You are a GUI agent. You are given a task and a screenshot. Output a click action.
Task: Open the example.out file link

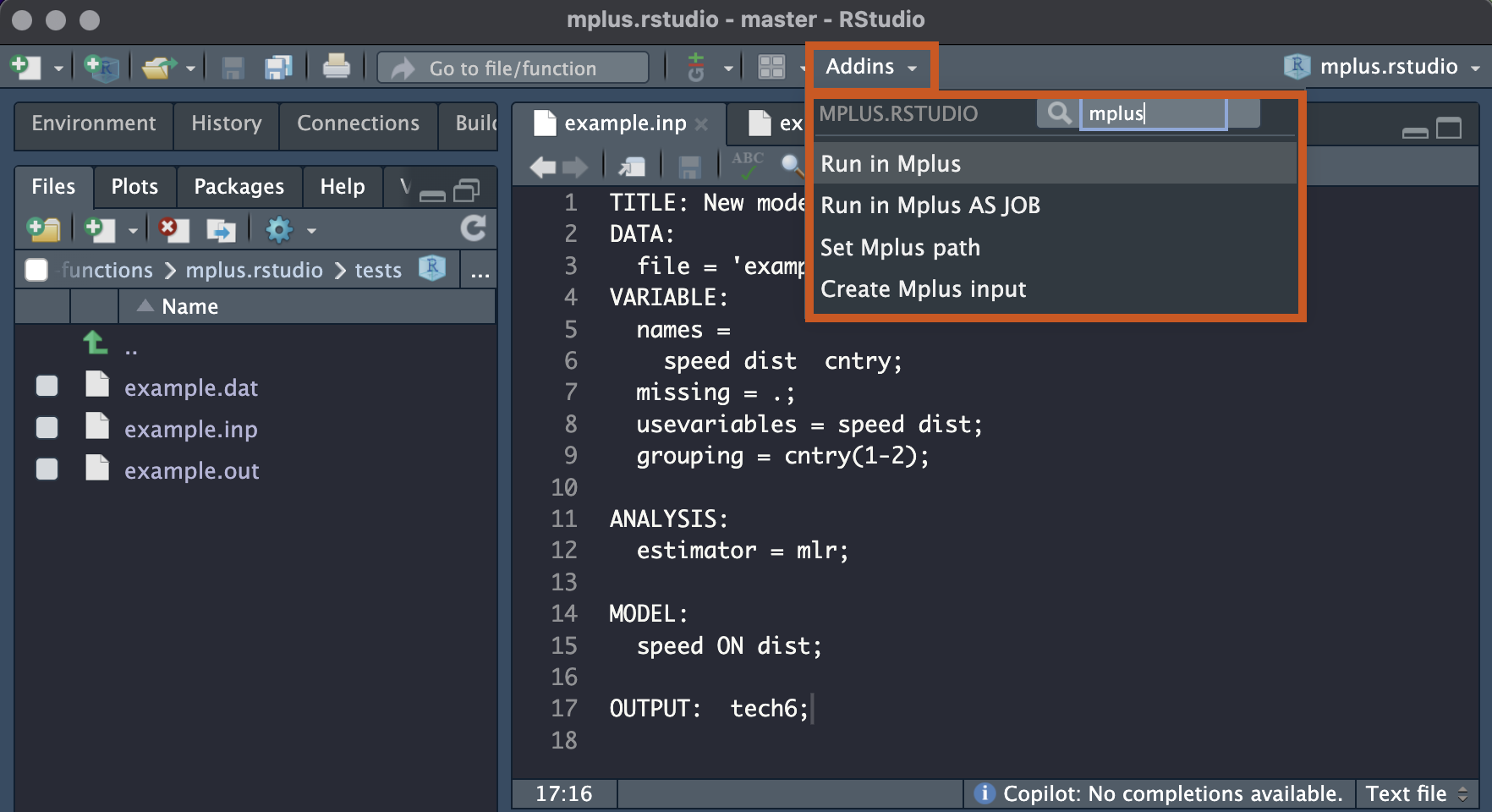coord(191,471)
